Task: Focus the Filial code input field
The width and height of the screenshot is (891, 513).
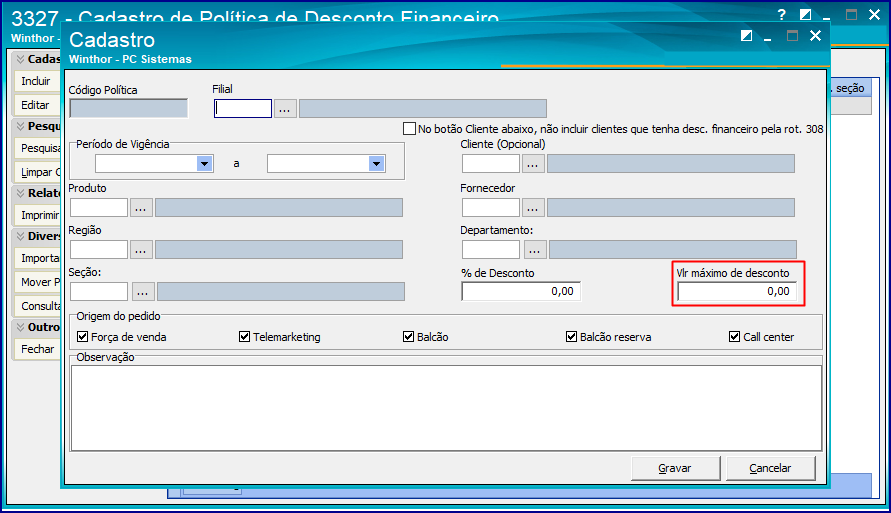Action: click(x=243, y=109)
